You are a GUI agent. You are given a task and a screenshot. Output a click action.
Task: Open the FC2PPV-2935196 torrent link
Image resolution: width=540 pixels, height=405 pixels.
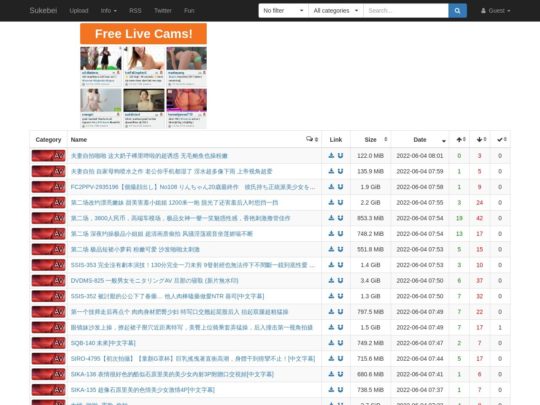click(x=193, y=187)
